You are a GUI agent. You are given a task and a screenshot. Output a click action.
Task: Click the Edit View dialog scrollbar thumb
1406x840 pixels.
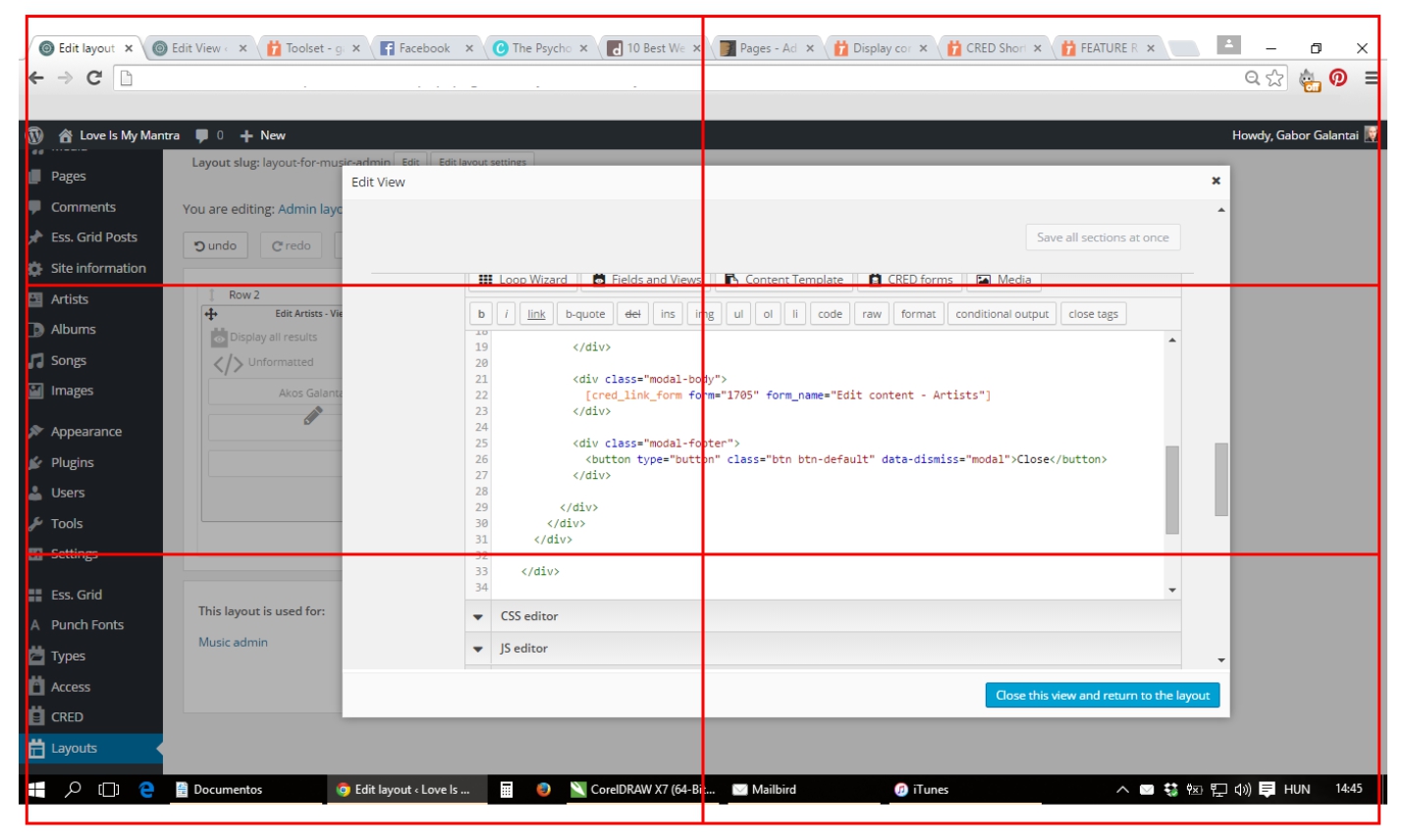(1221, 479)
